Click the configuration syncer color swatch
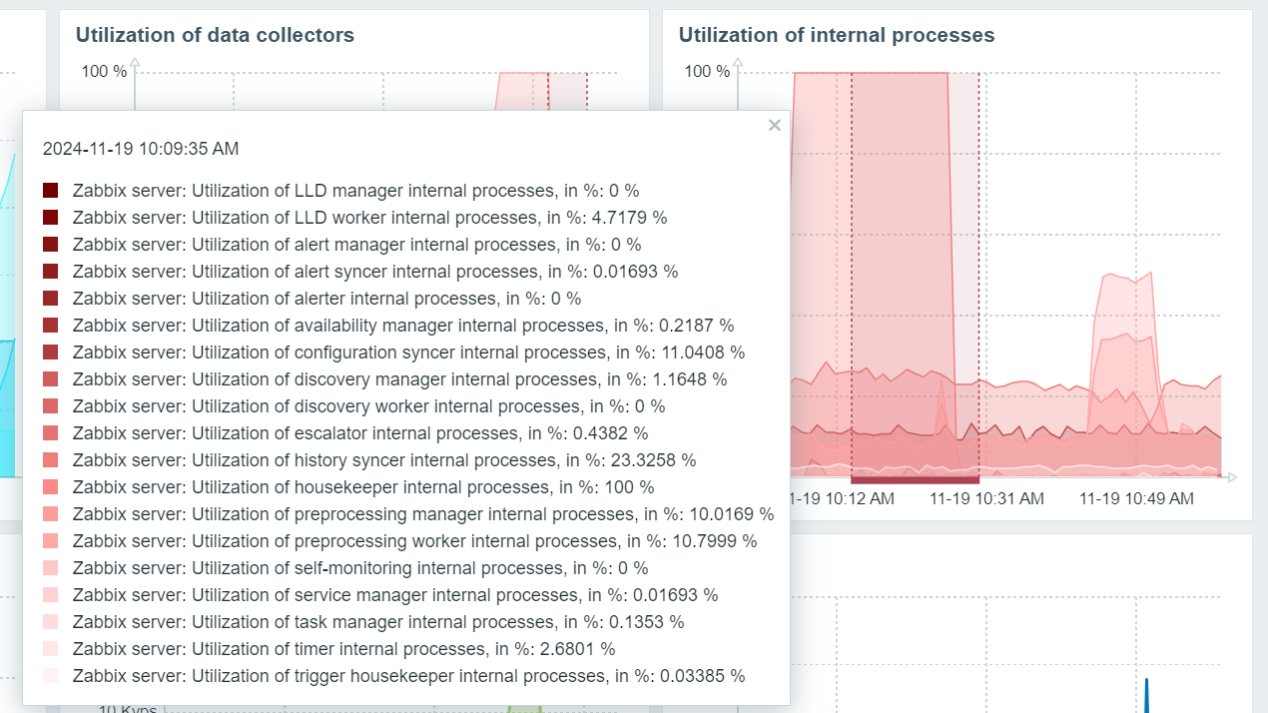 coord(51,352)
